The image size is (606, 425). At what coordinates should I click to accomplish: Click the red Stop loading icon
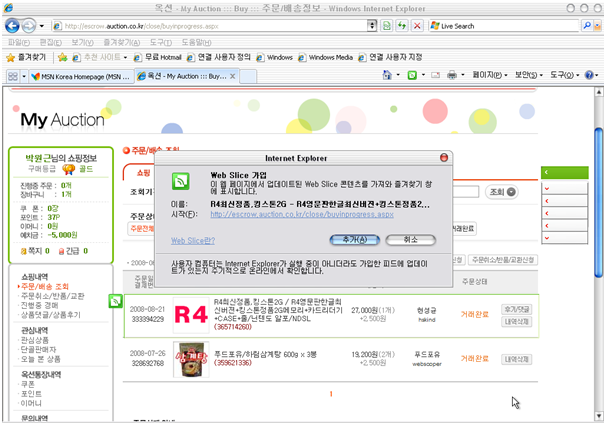pyautogui.click(x=417, y=26)
